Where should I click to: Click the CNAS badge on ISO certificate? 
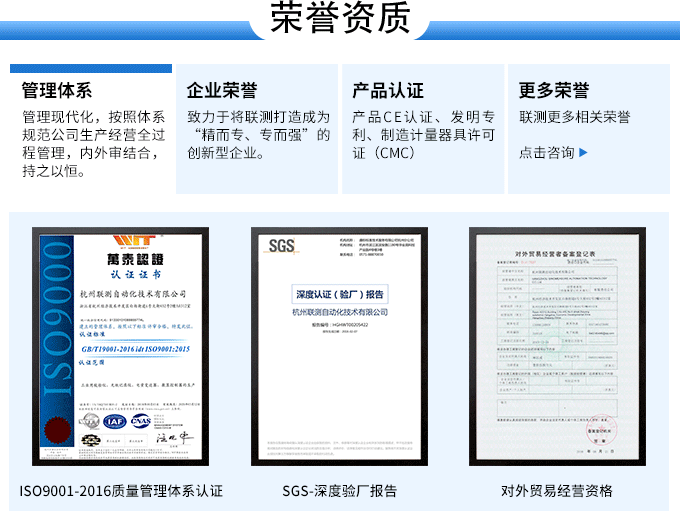[x=141, y=421]
